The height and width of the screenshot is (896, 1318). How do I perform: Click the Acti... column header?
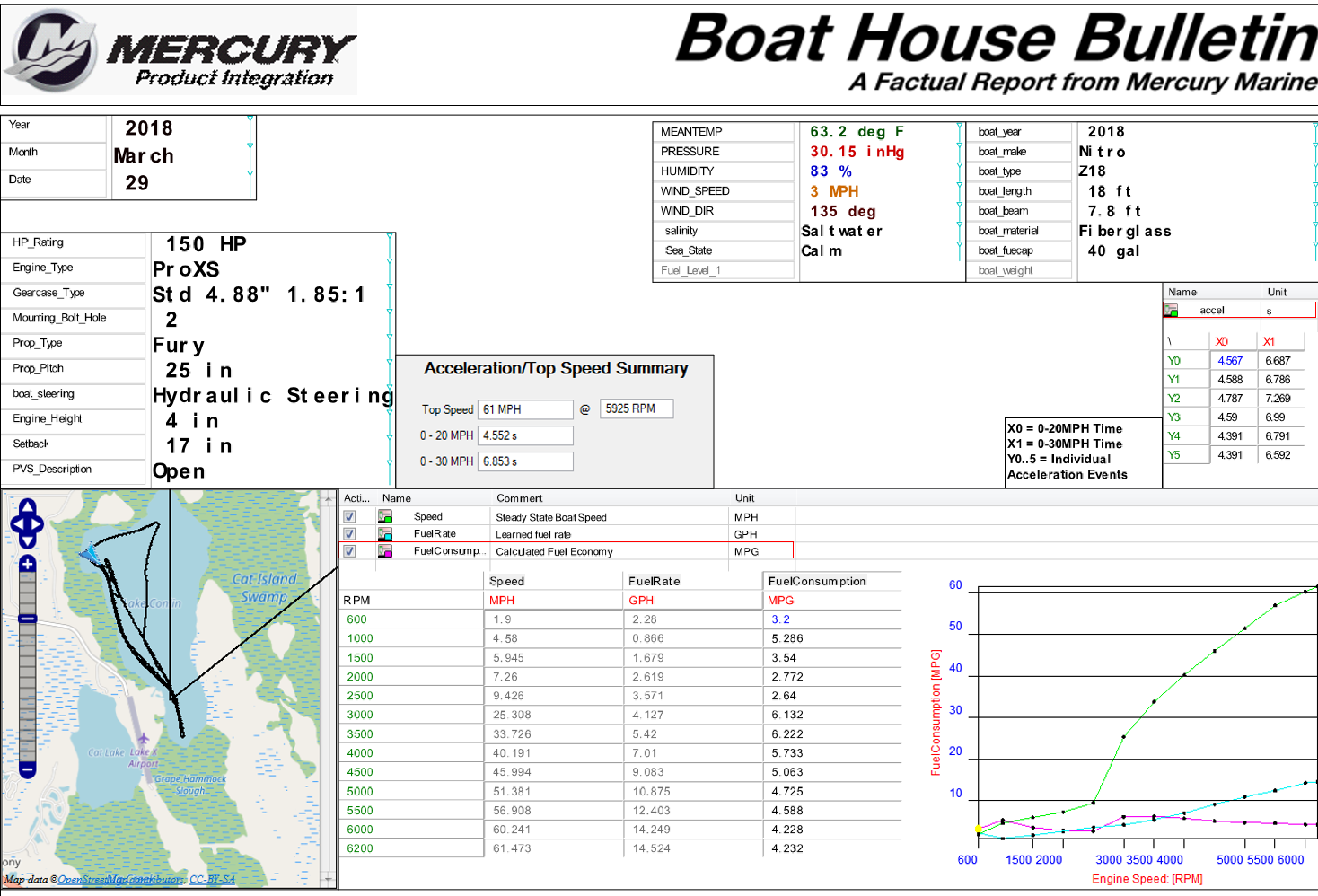[x=356, y=498]
